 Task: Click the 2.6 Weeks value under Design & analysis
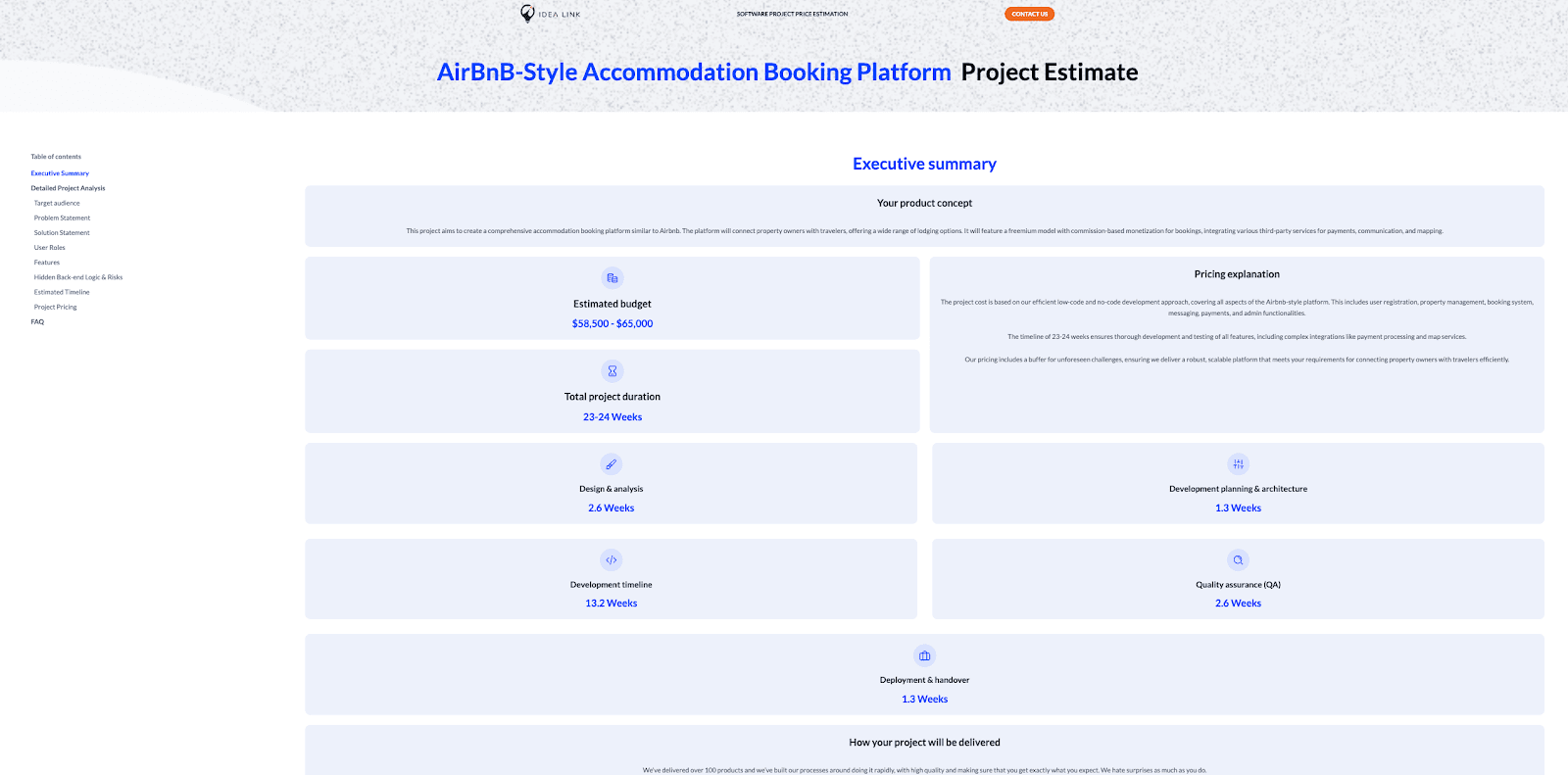pos(612,509)
